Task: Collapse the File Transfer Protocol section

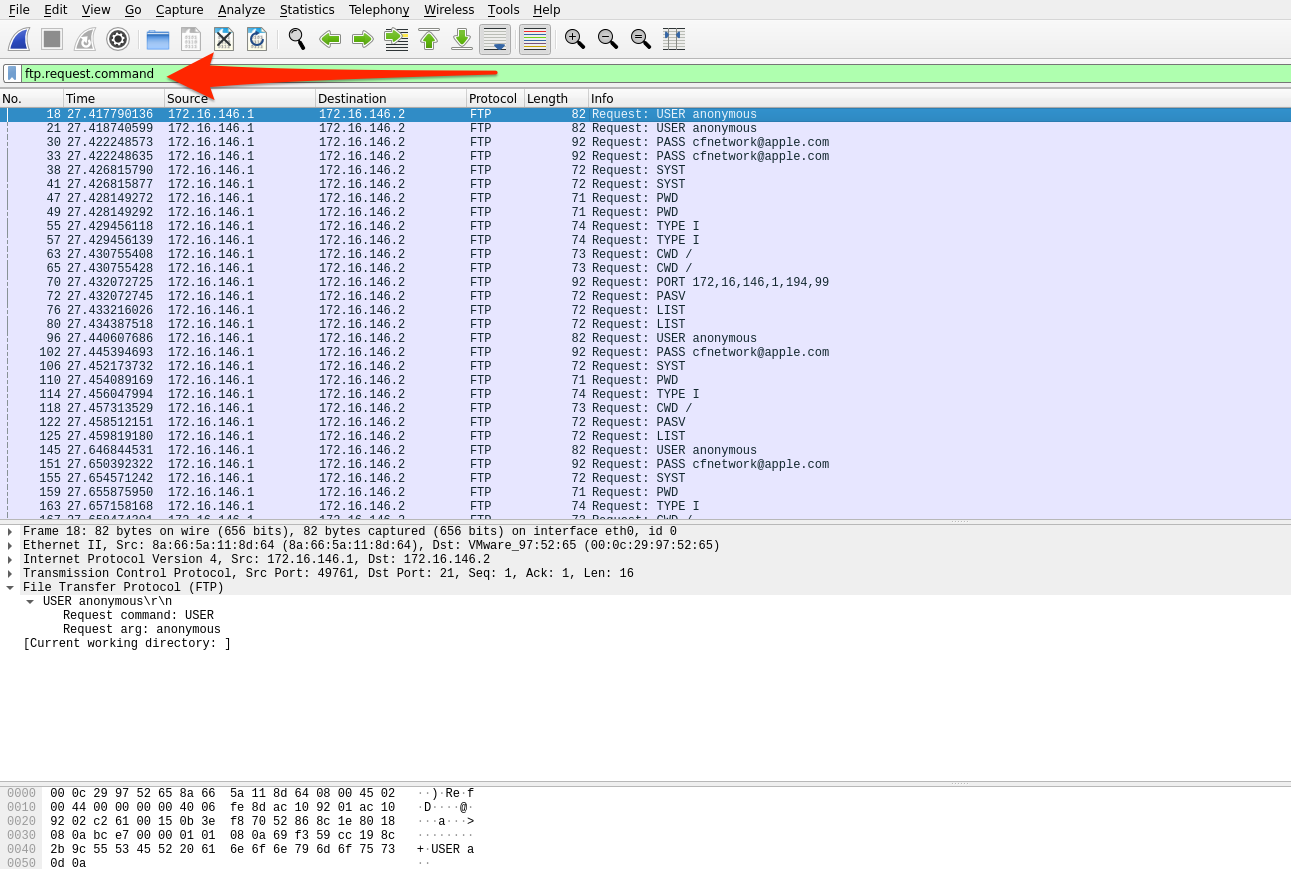Action: click(10, 588)
